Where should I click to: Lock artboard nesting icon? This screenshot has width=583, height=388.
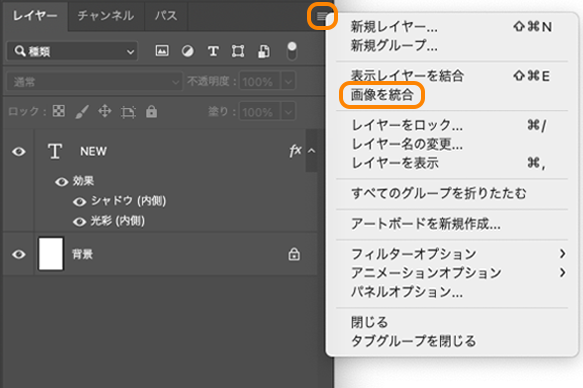tap(128, 111)
